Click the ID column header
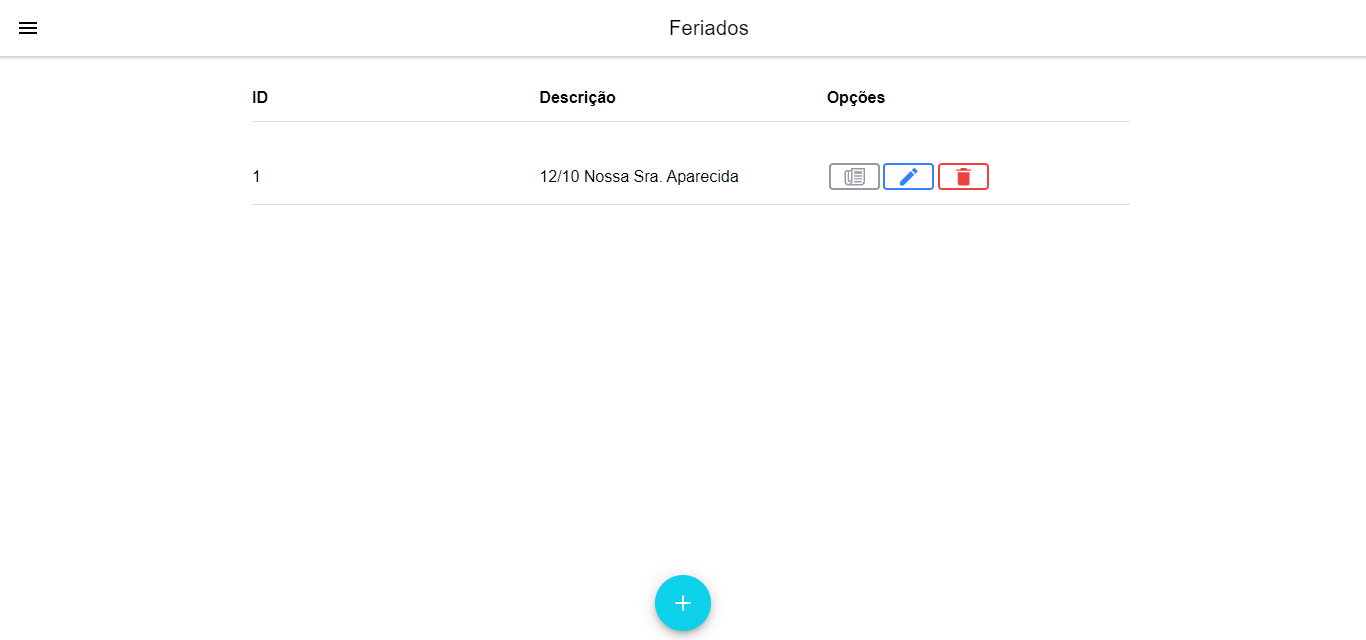The image size is (1366, 640). pos(260,98)
